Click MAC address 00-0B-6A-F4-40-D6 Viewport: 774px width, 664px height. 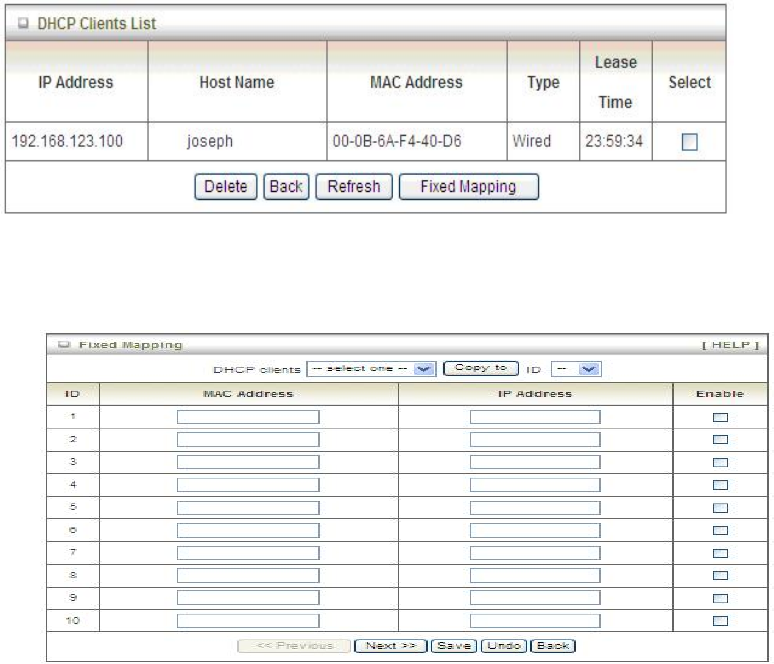coord(397,141)
